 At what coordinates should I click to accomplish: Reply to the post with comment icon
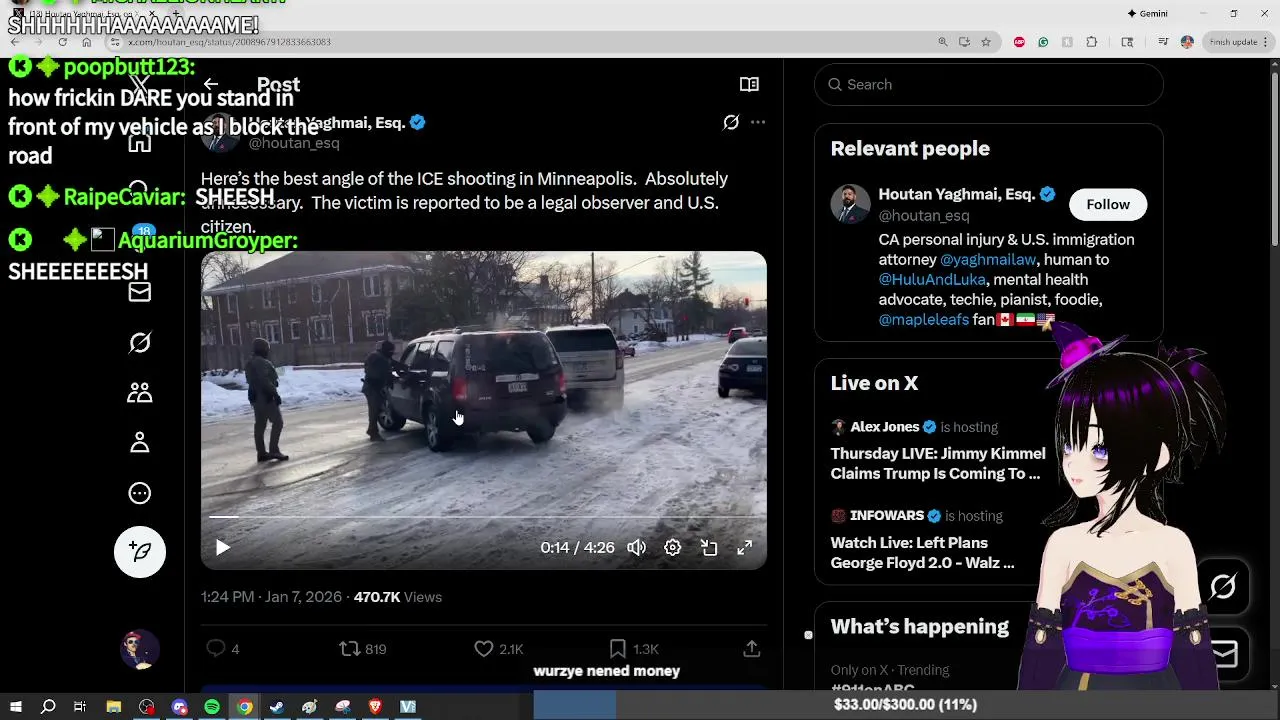click(x=216, y=649)
